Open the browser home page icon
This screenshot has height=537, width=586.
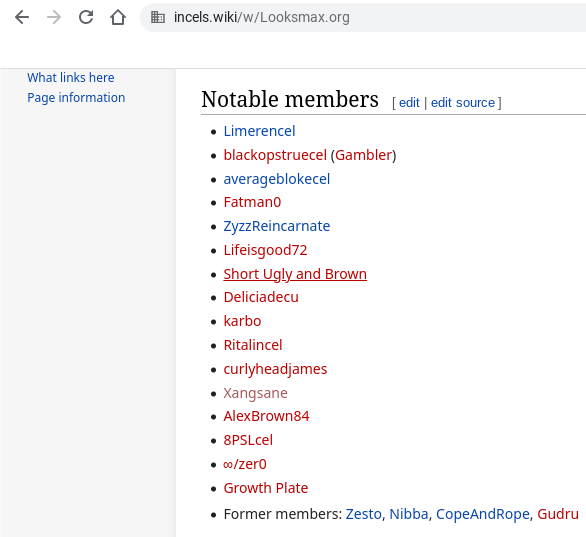pyautogui.click(x=118, y=17)
